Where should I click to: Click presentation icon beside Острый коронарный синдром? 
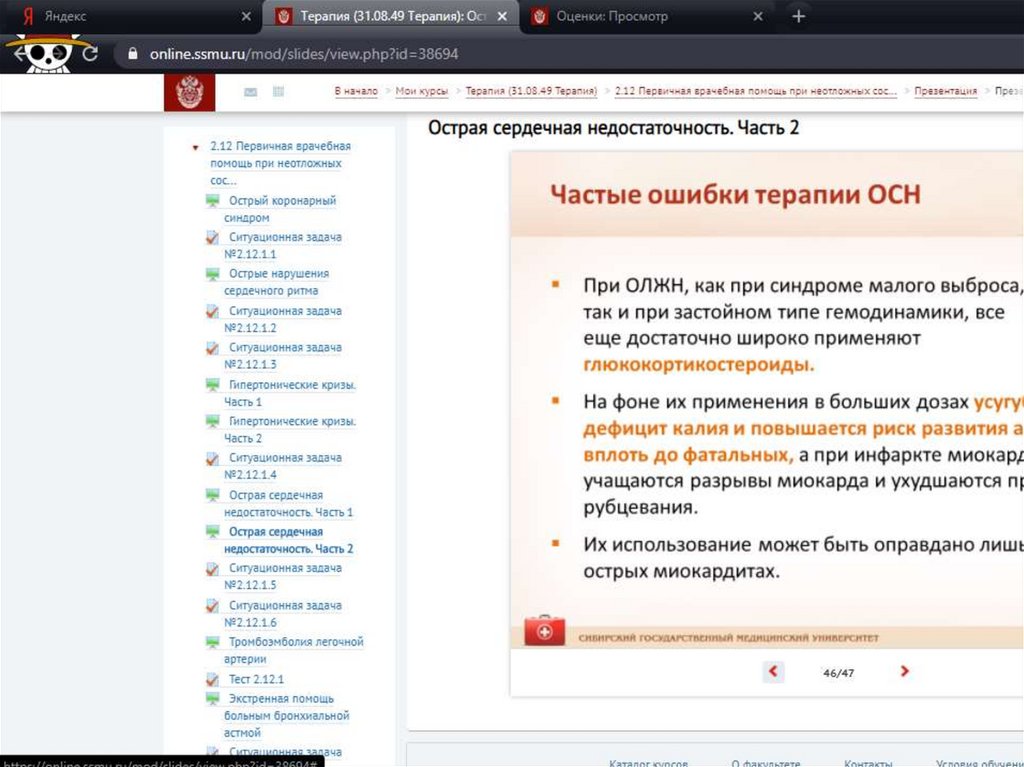[x=212, y=201]
